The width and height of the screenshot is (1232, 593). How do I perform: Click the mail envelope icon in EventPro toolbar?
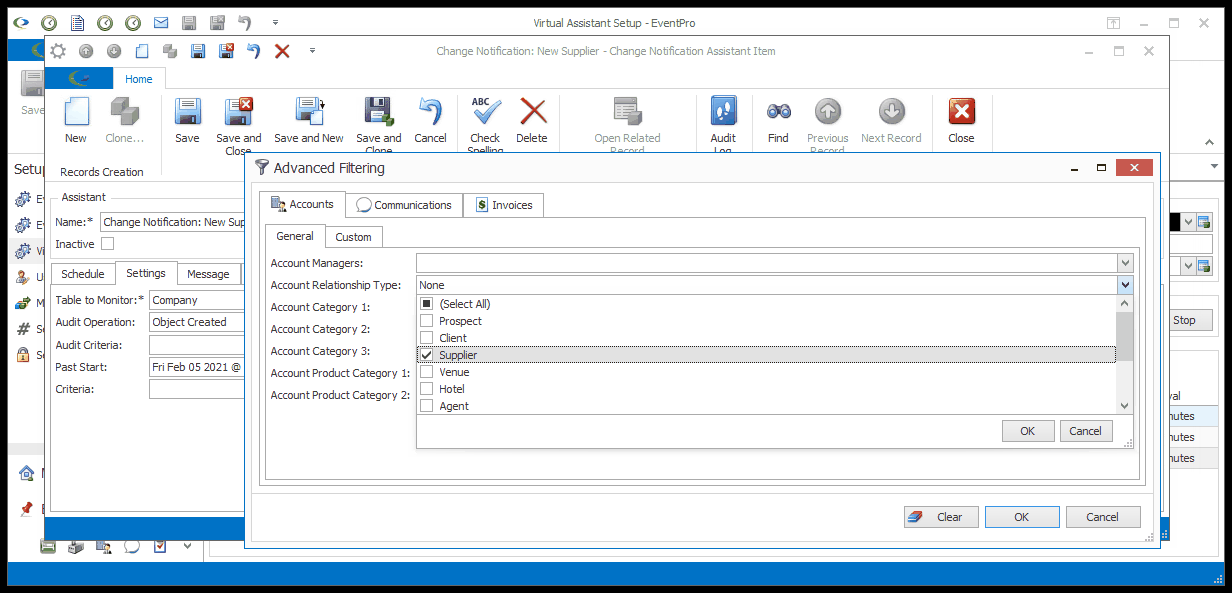[x=161, y=22]
